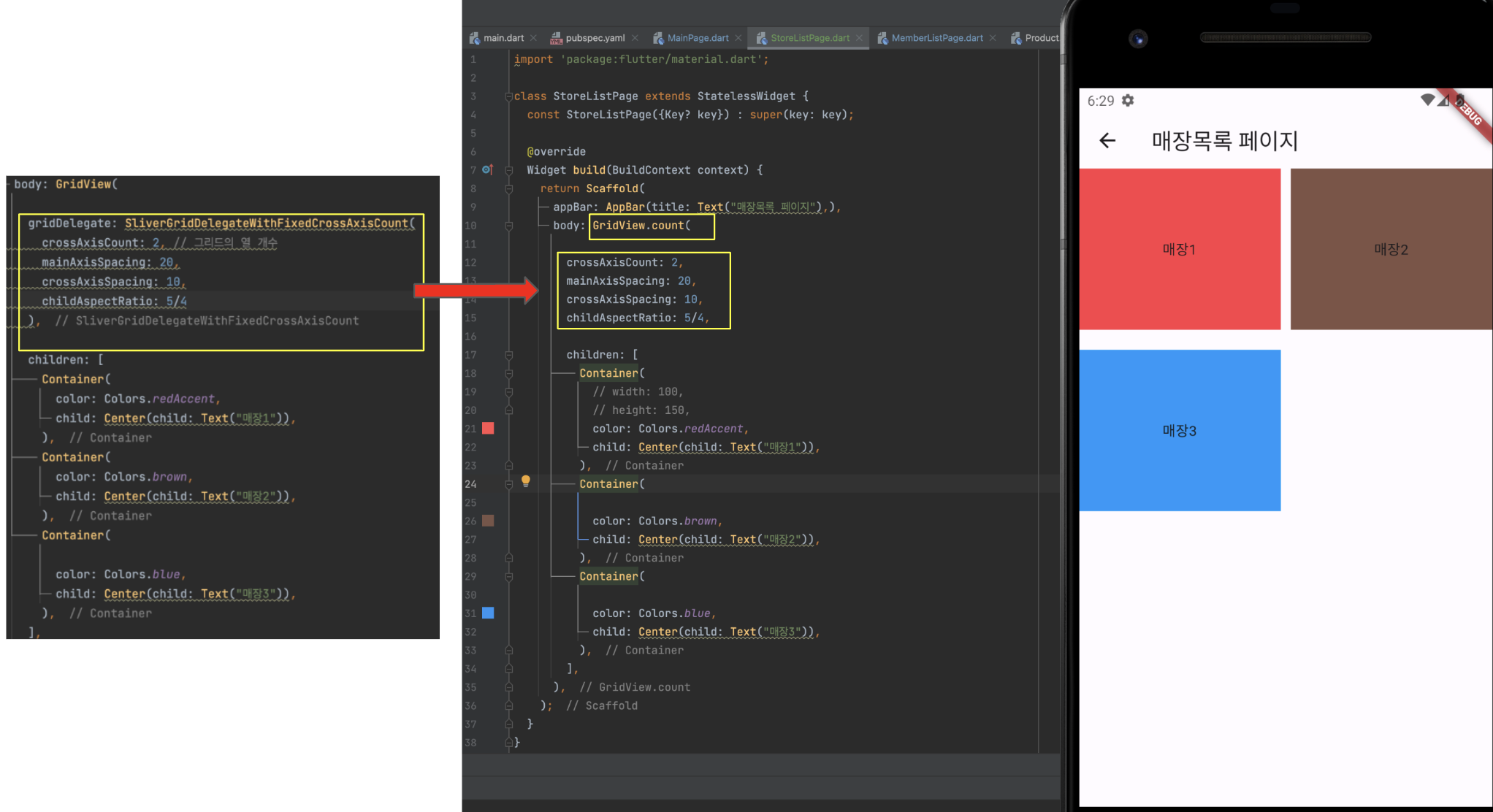
Task: Collapse the build method fold on line 7
Action: [509, 170]
